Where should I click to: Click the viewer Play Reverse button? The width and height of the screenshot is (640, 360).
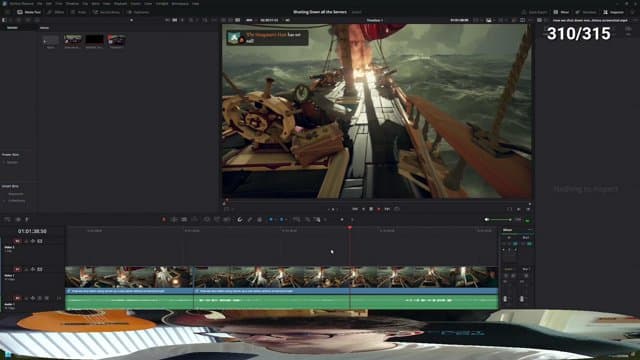point(363,209)
